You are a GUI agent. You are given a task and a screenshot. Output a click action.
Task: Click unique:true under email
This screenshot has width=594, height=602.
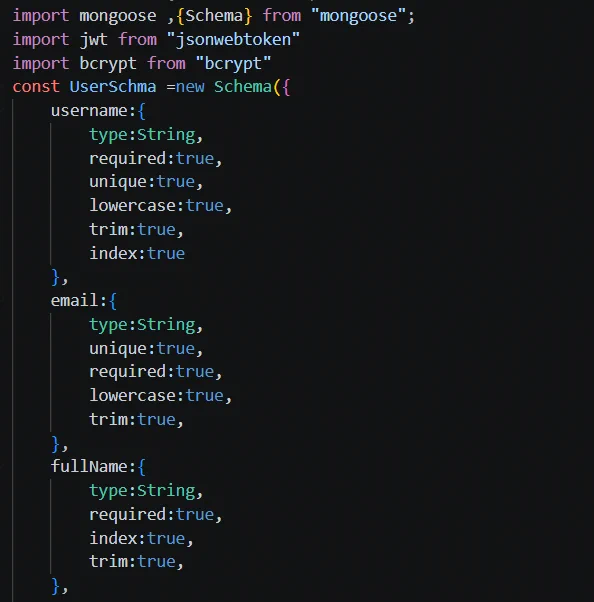point(142,349)
